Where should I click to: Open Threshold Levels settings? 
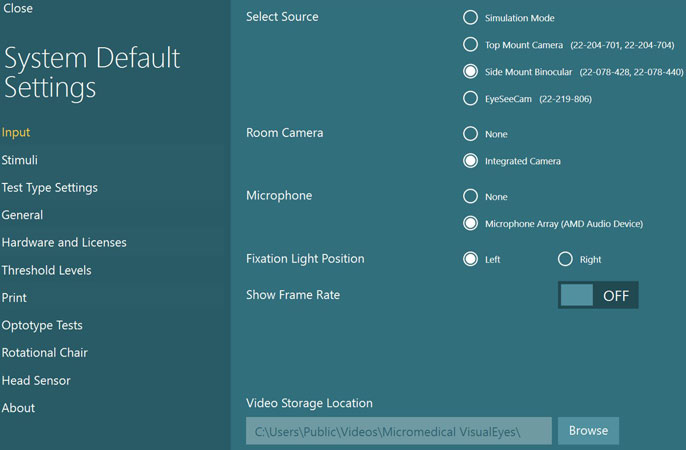click(46, 270)
